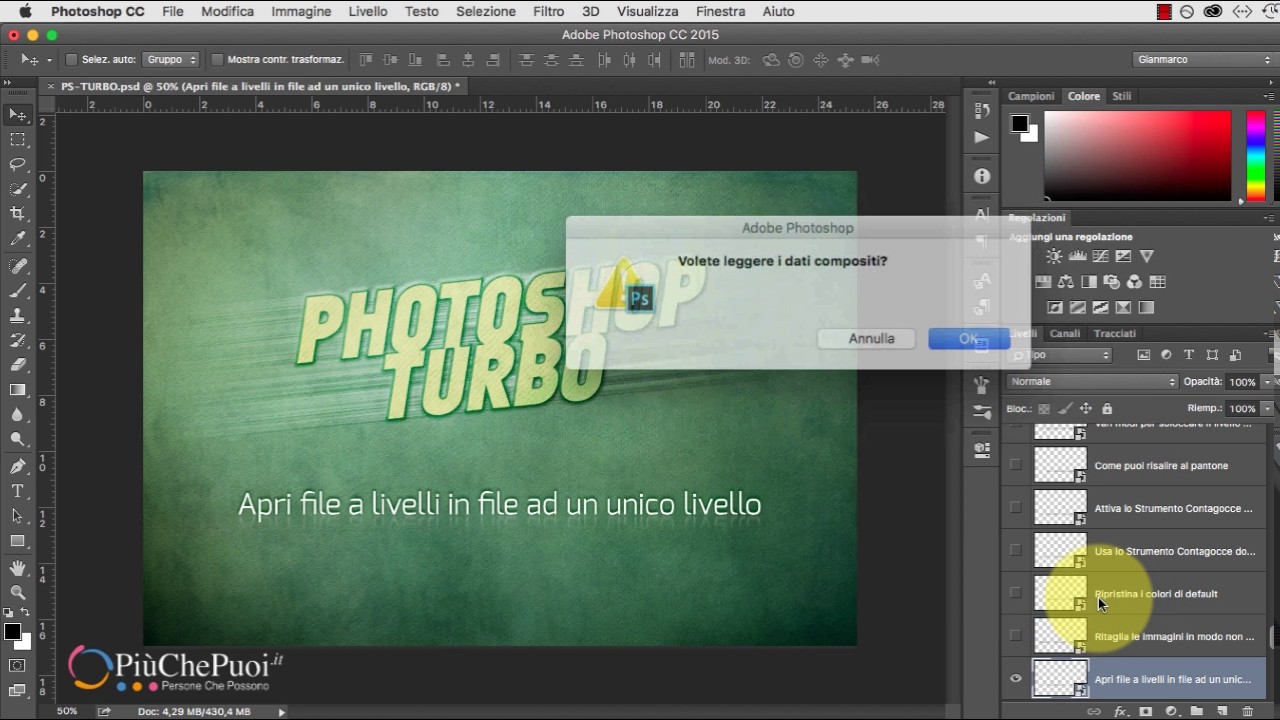The width and height of the screenshot is (1280, 720).
Task: Open the Apple menu
Action: click(x=25, y=11)
